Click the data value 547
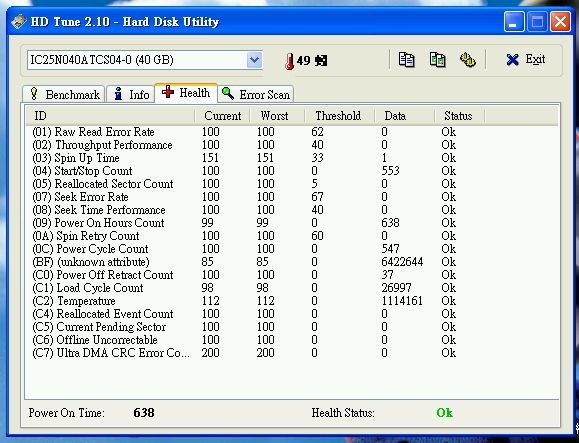Image resolution: width=579 pixels, height=443 pixels. click(391, 249)
